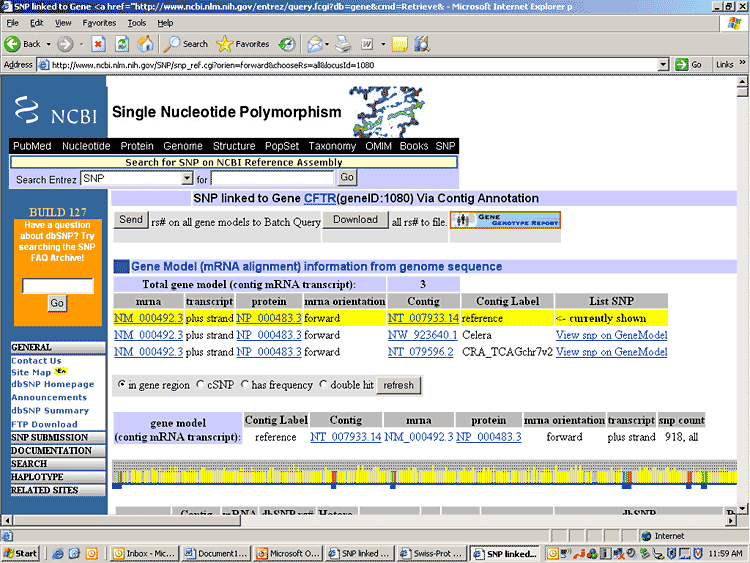Click the gene model SNP density map
The width and height of the screenshot is (750, 563).
coord(425,475)
